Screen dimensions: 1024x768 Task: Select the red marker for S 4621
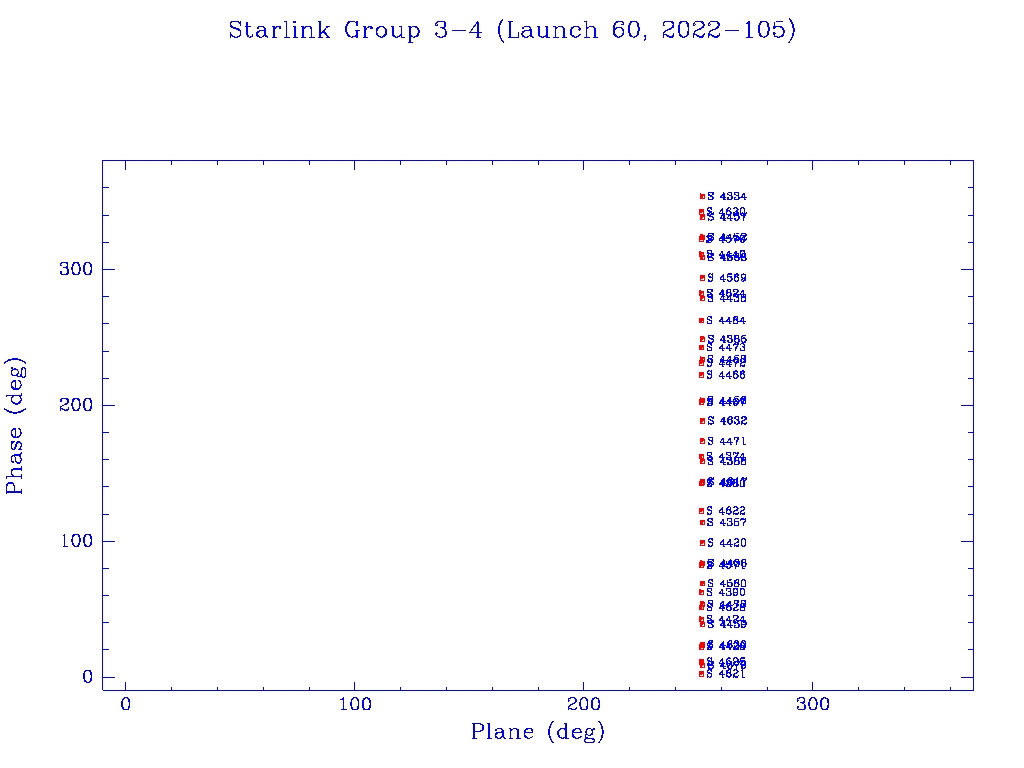pos(702,674)
